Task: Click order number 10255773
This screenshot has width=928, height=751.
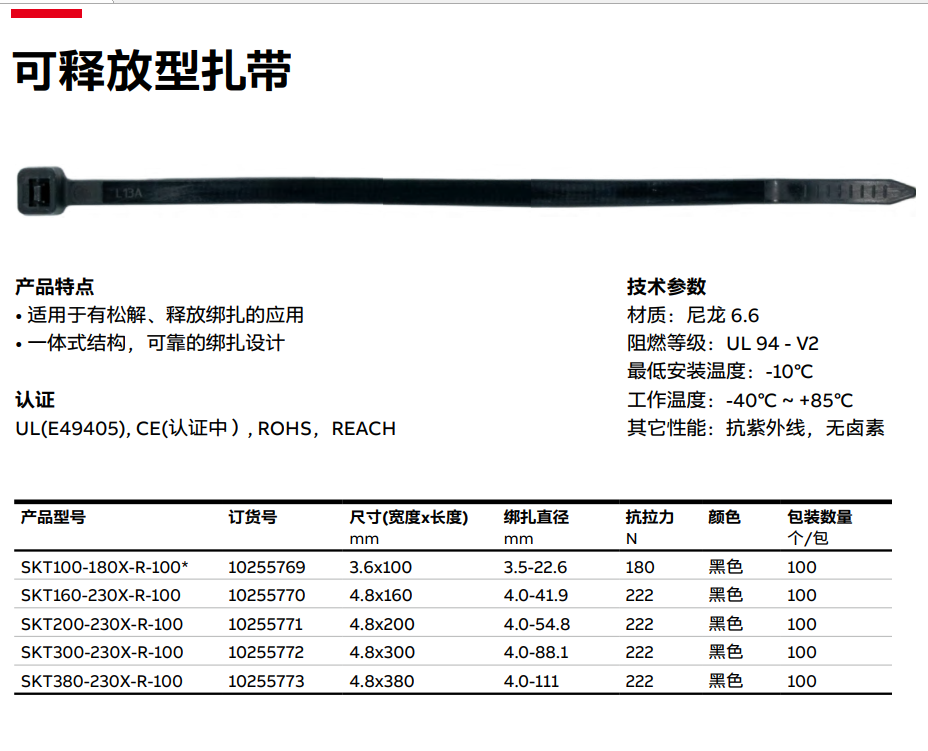Action: click(x=267, y=681)
